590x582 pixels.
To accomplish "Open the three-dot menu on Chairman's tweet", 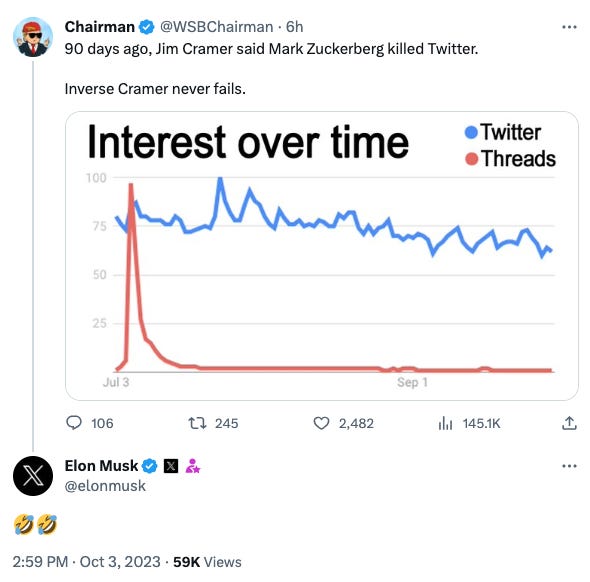I will (569, 27).
